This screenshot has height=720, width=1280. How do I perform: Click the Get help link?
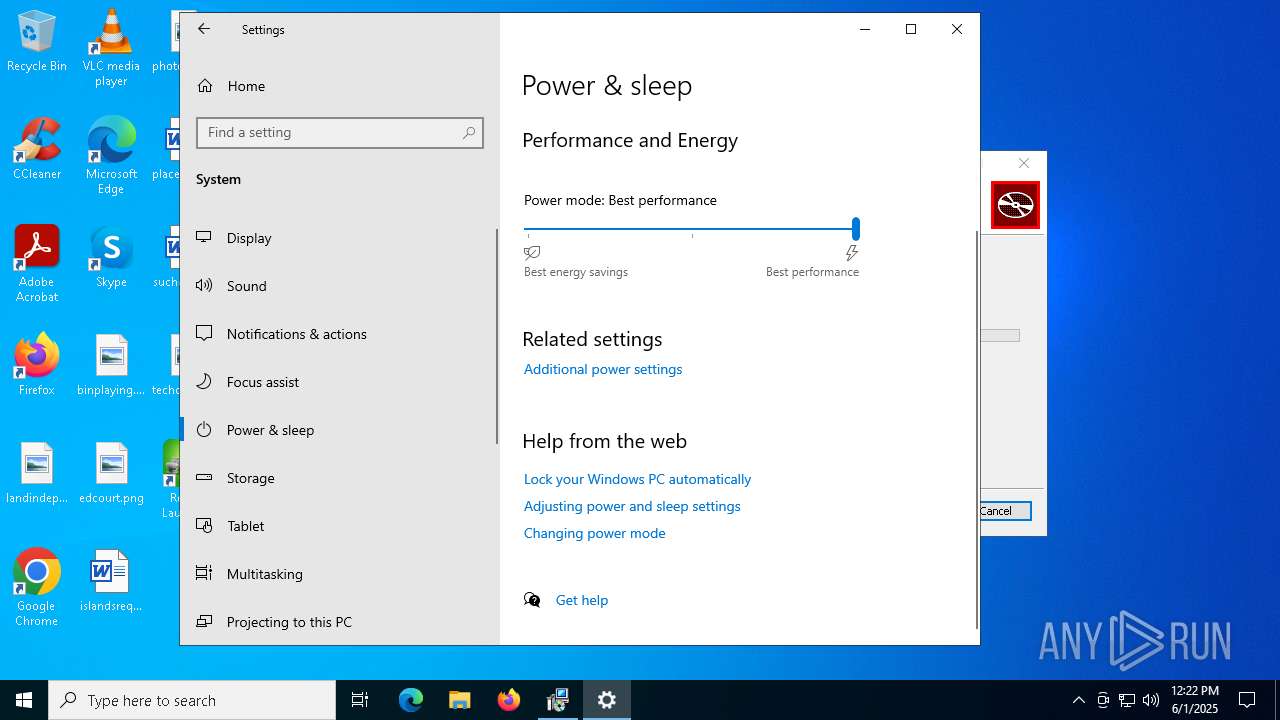(582, 600)
